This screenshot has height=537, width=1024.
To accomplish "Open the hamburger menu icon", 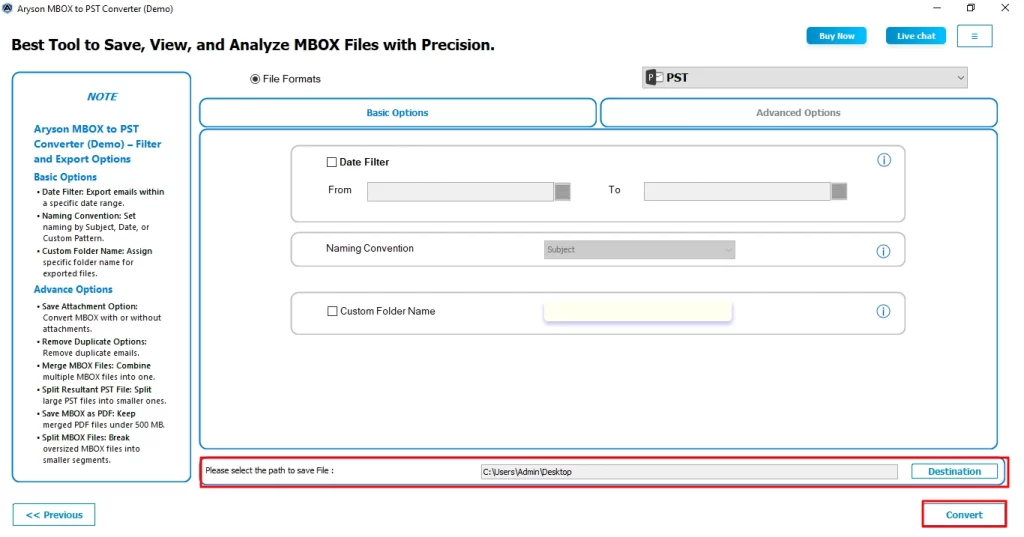I will coord(974,36).
